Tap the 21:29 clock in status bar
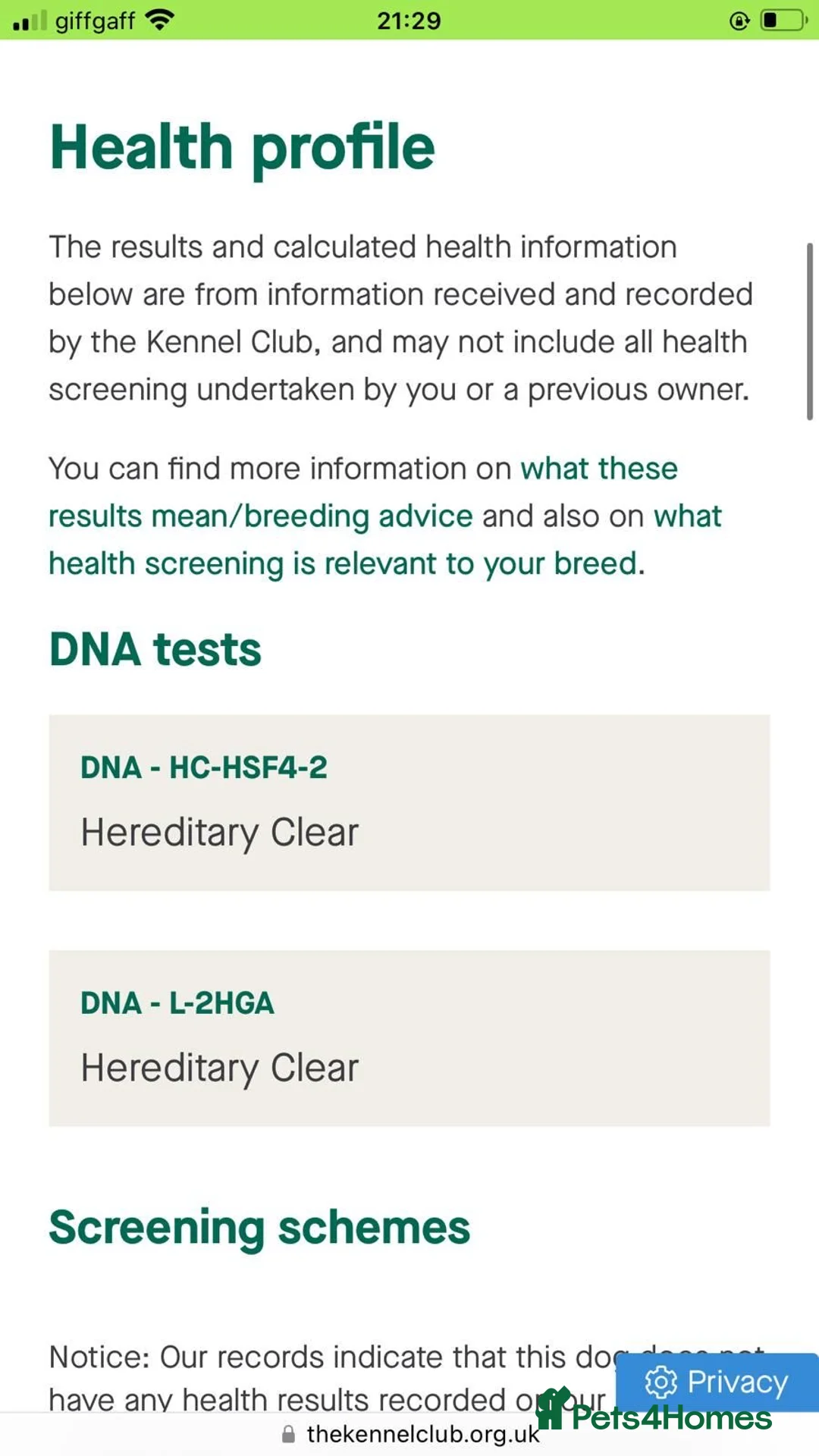The width and height of the screenshot is (819, 1456). (x=409, y=20)
